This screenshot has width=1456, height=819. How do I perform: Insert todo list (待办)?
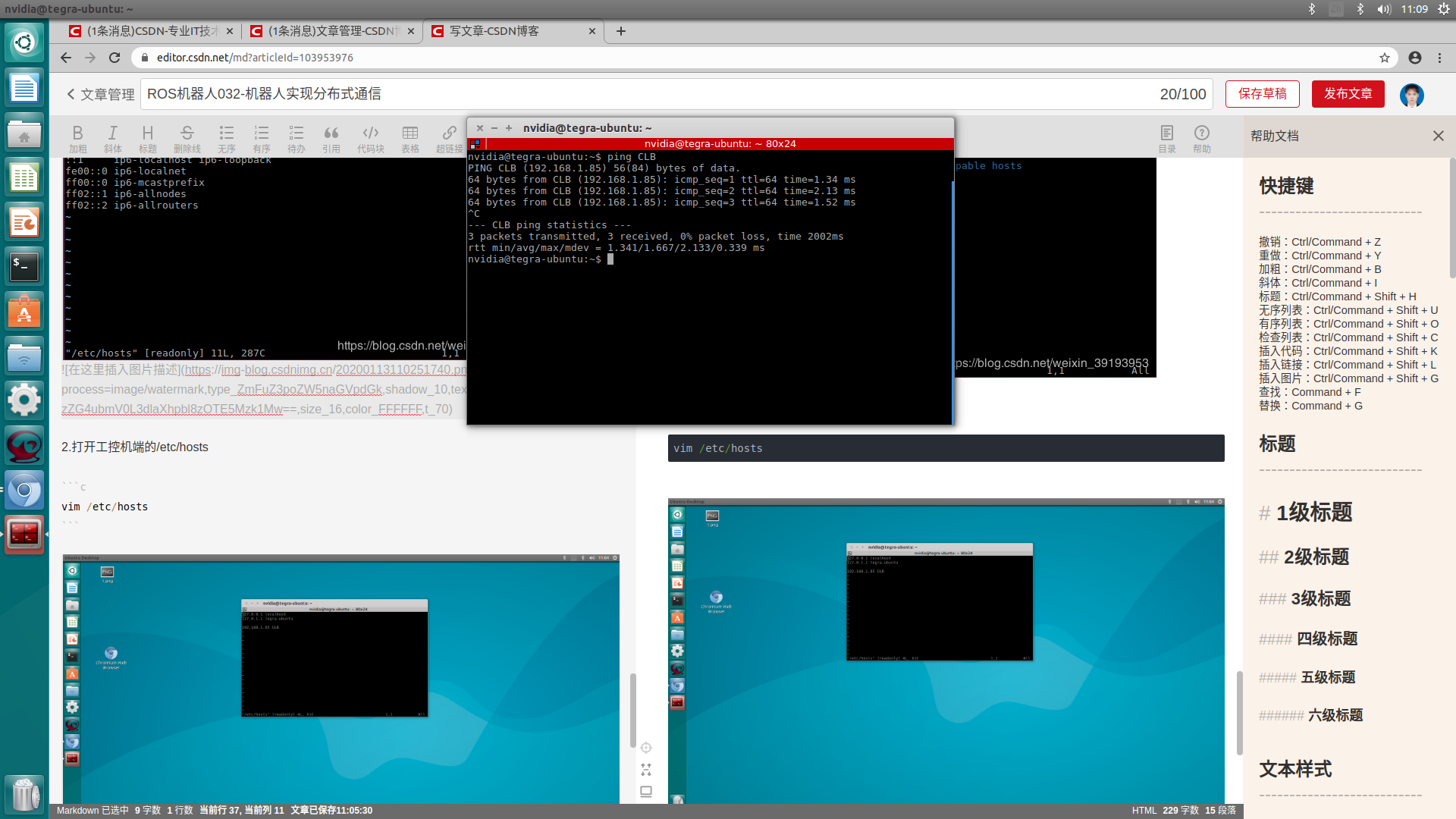[296, 139]
